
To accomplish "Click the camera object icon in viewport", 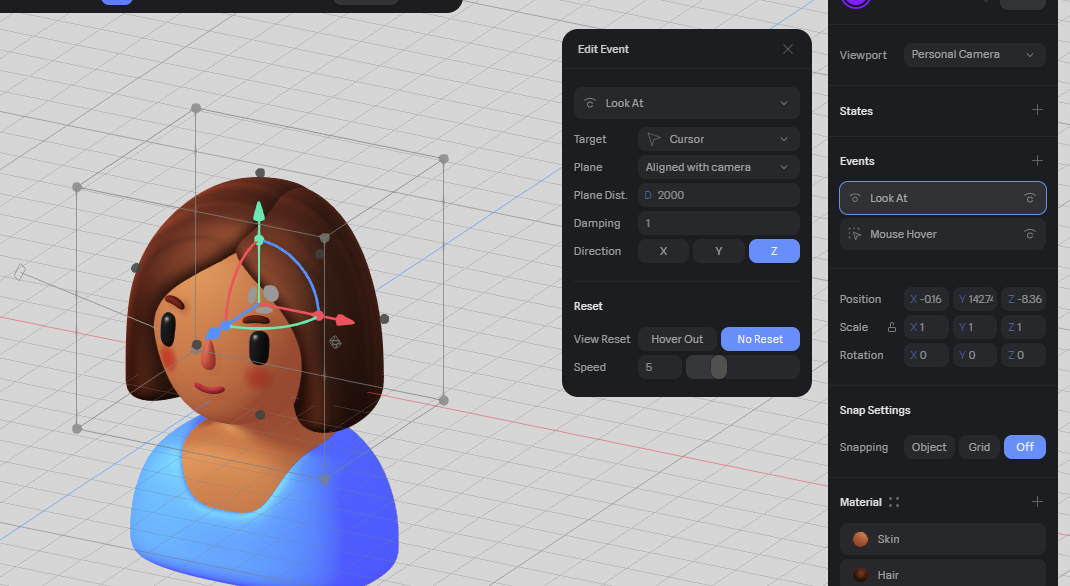I will pyautogui.click(x=20, y=272).
